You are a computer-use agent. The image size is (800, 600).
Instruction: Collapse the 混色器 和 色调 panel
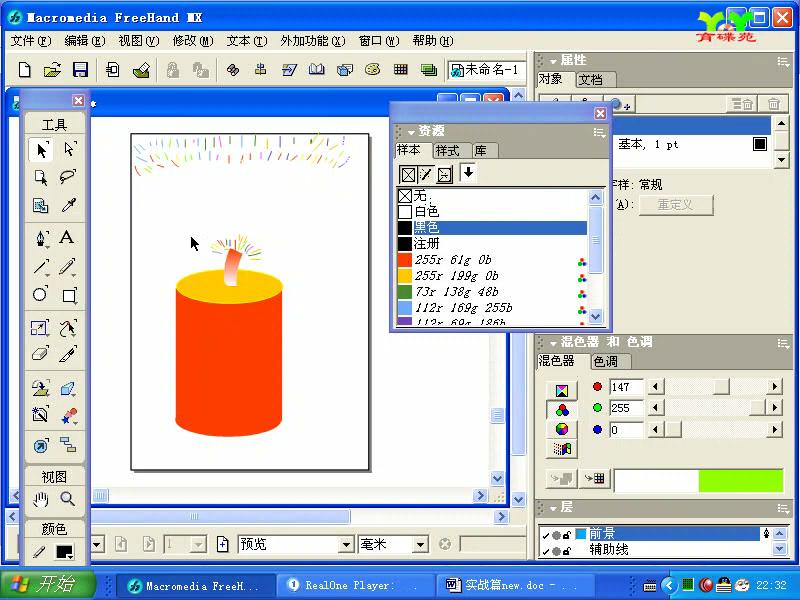553,343
